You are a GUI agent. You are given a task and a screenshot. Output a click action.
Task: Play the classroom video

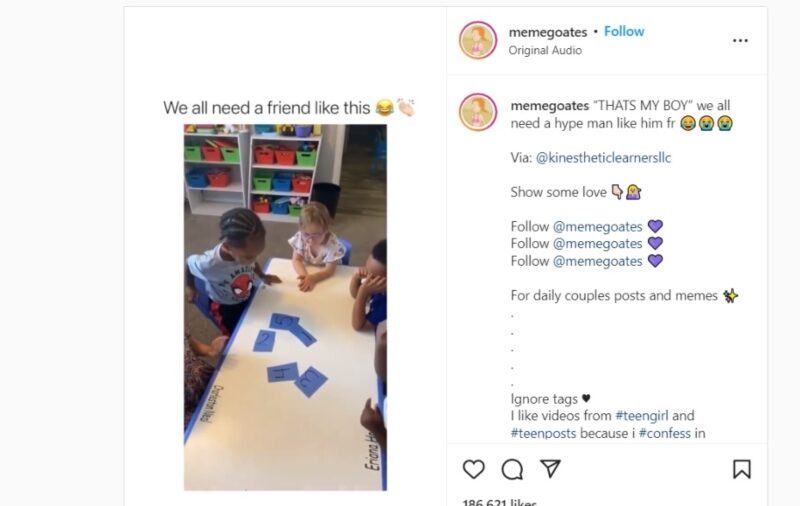(x=285, y=307)
